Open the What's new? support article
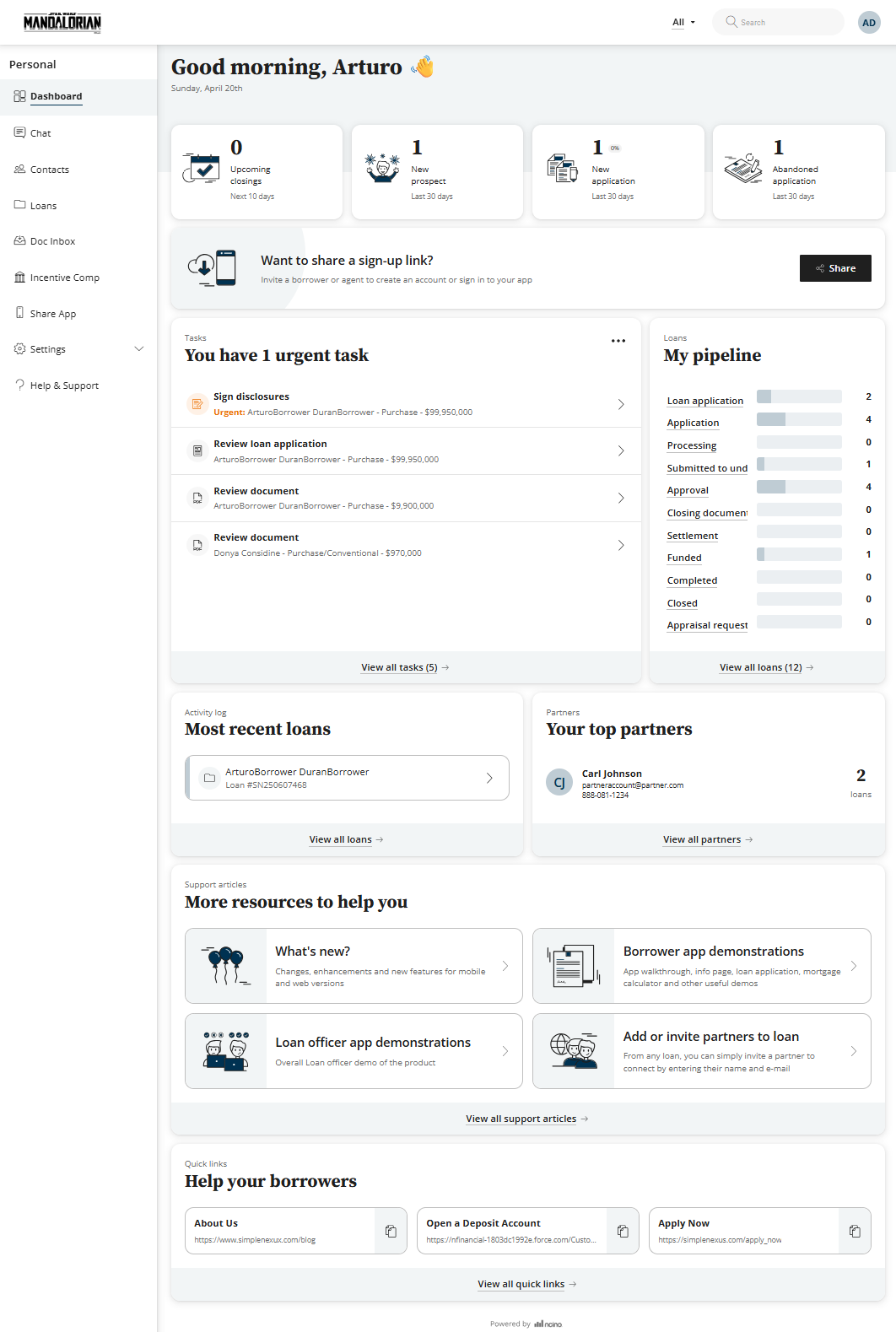 click(x=354, y=966)
